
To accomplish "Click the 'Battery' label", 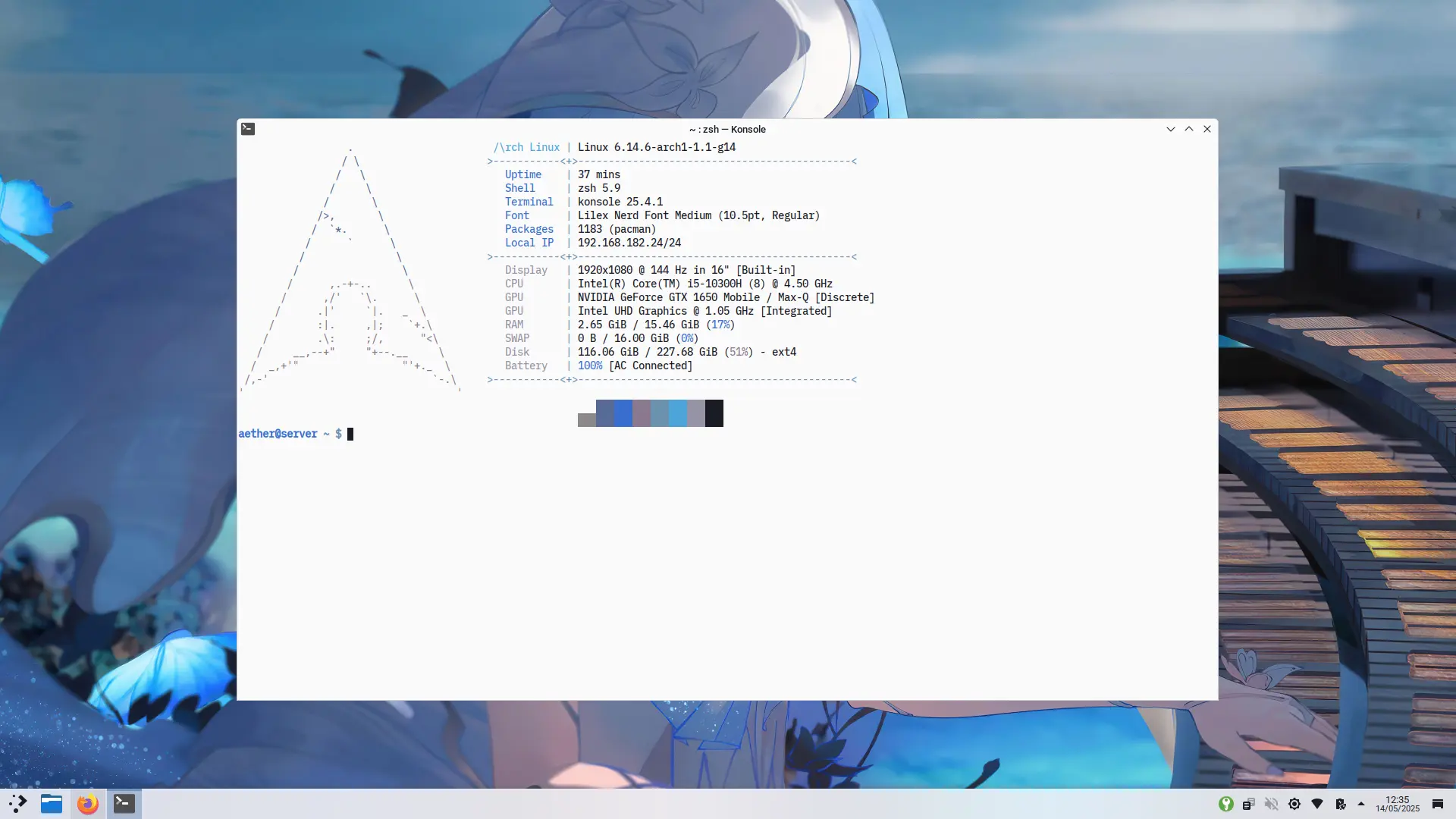I will coord(526,366).
